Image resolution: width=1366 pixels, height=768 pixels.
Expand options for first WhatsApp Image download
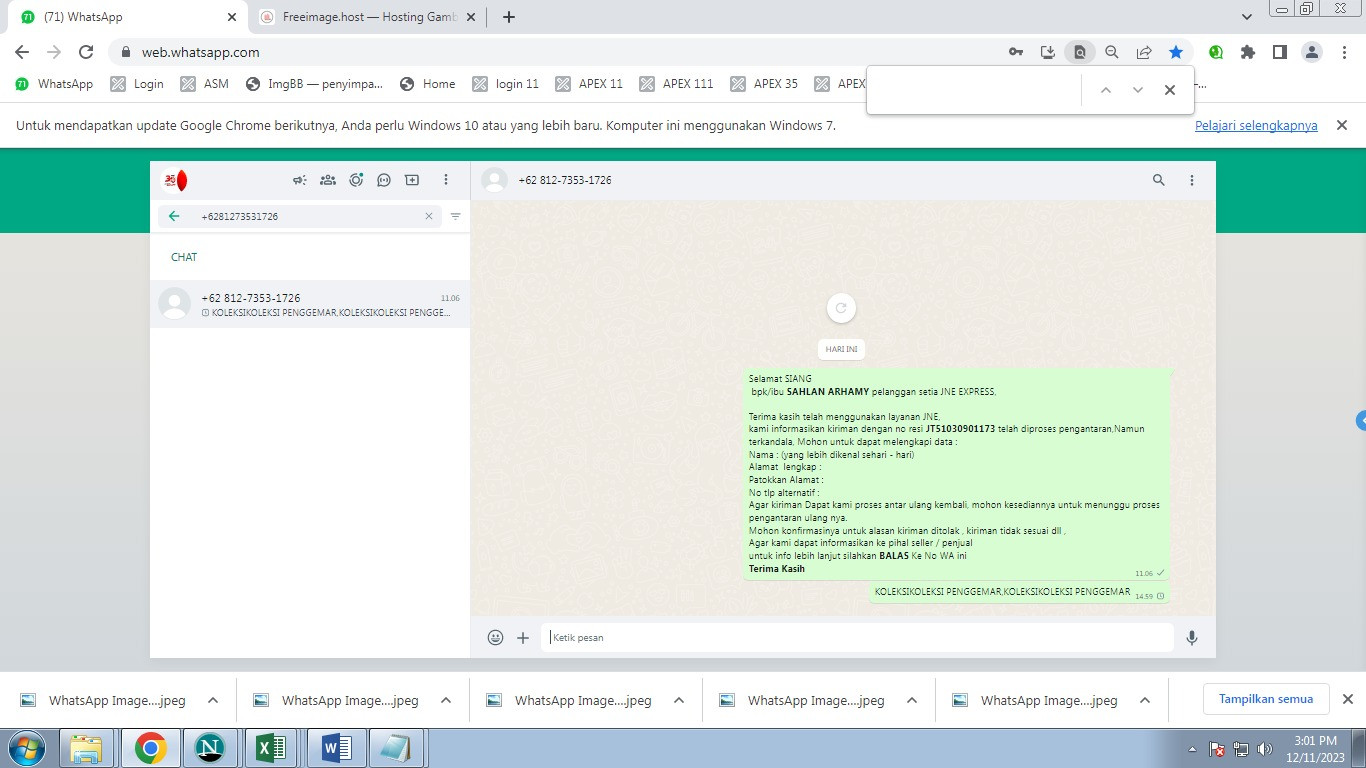tap(213, 700)
